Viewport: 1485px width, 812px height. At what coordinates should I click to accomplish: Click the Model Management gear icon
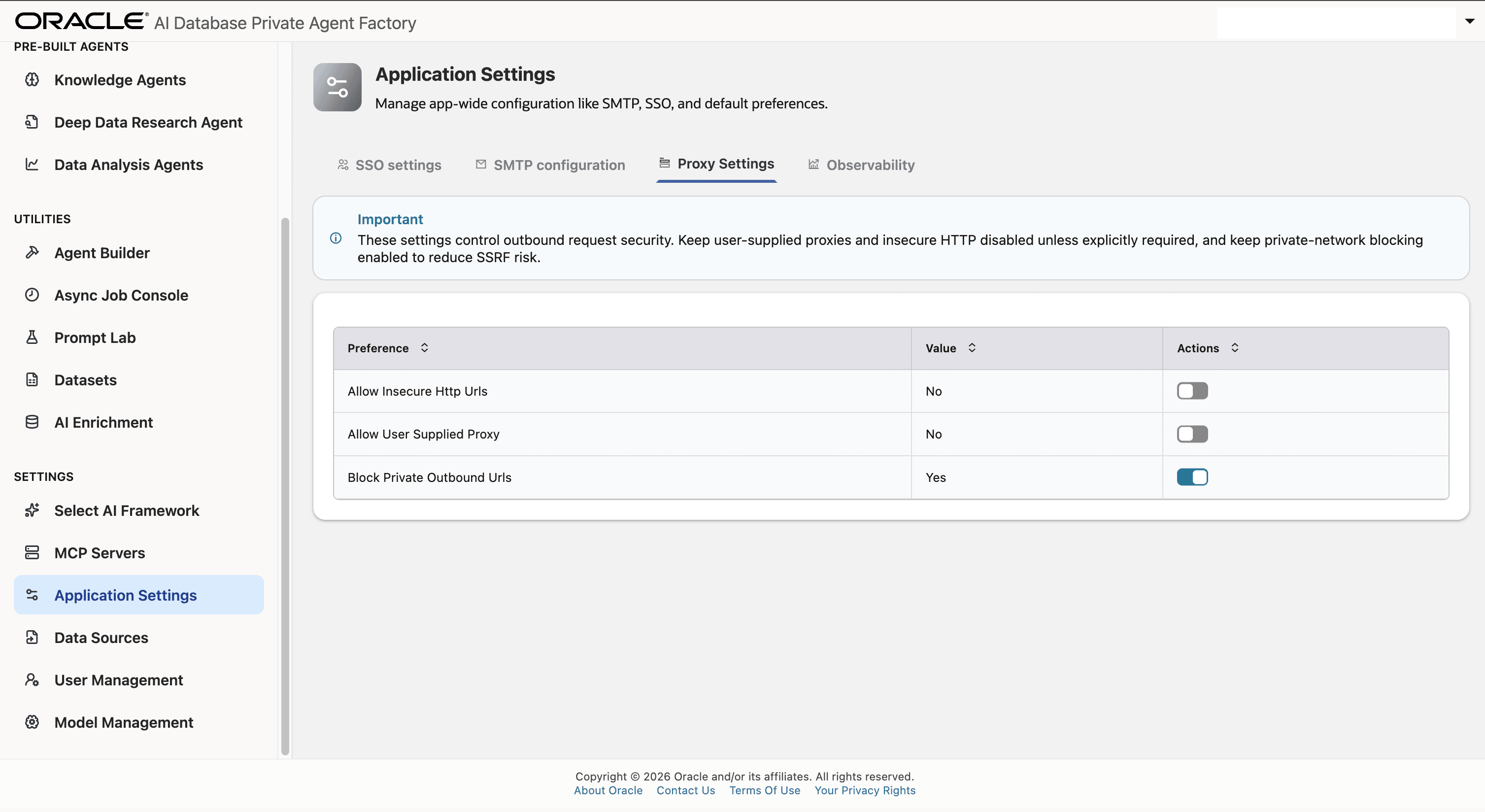[33, 721]
